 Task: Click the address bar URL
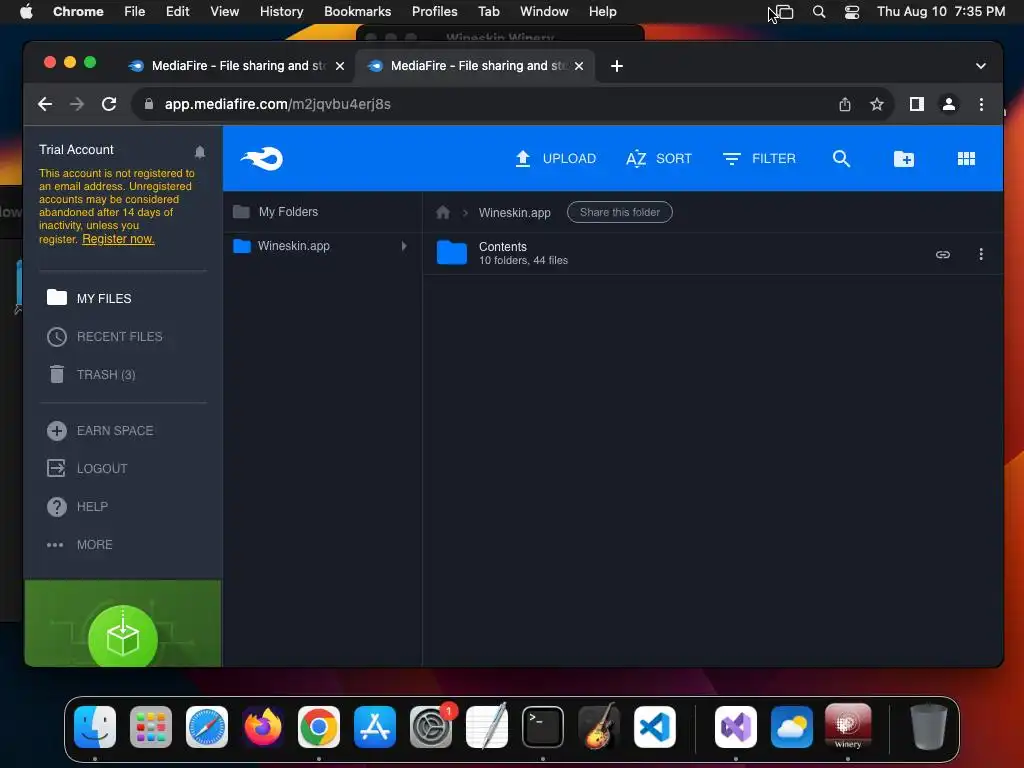(278, 104)
